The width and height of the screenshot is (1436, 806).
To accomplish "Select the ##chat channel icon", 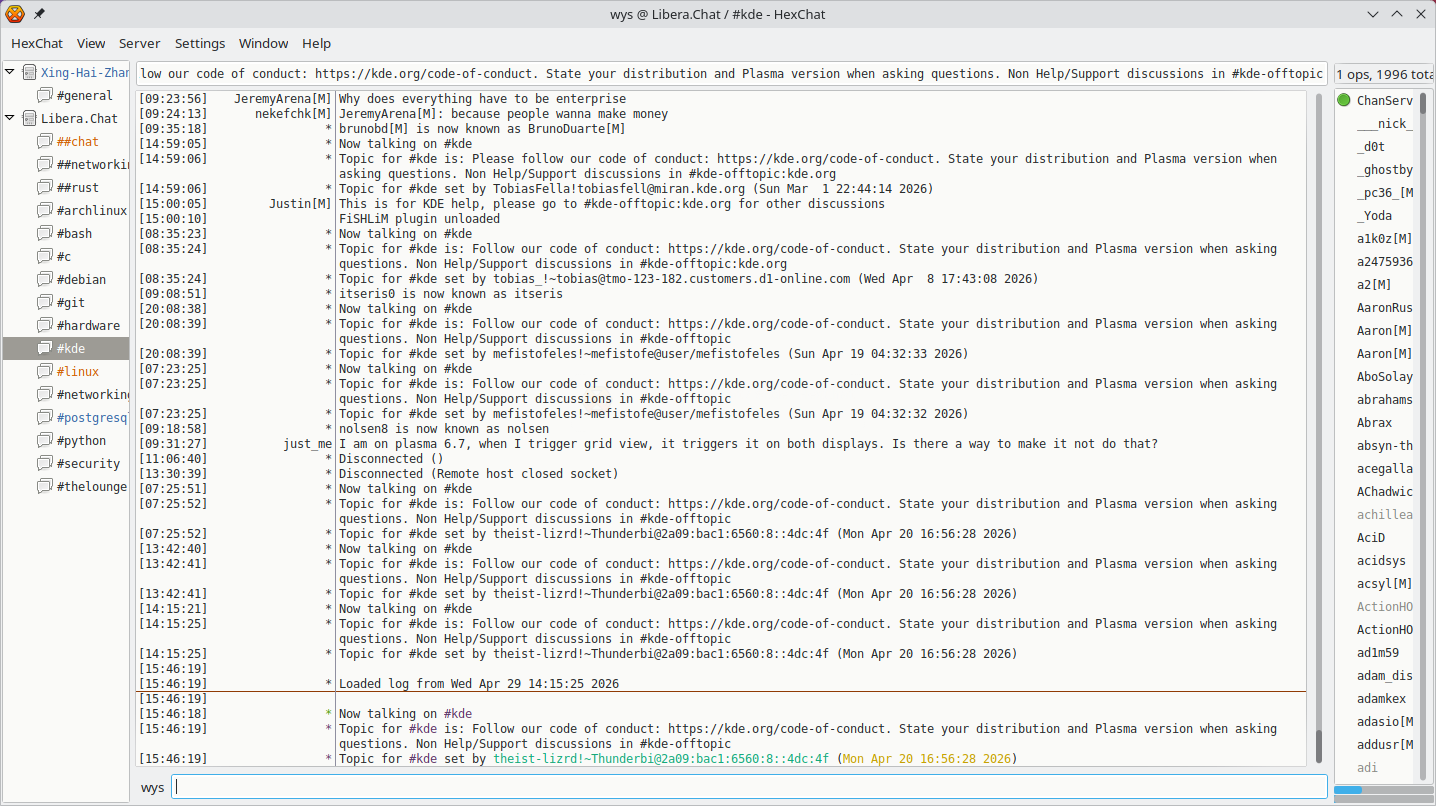I will point(45,142).
